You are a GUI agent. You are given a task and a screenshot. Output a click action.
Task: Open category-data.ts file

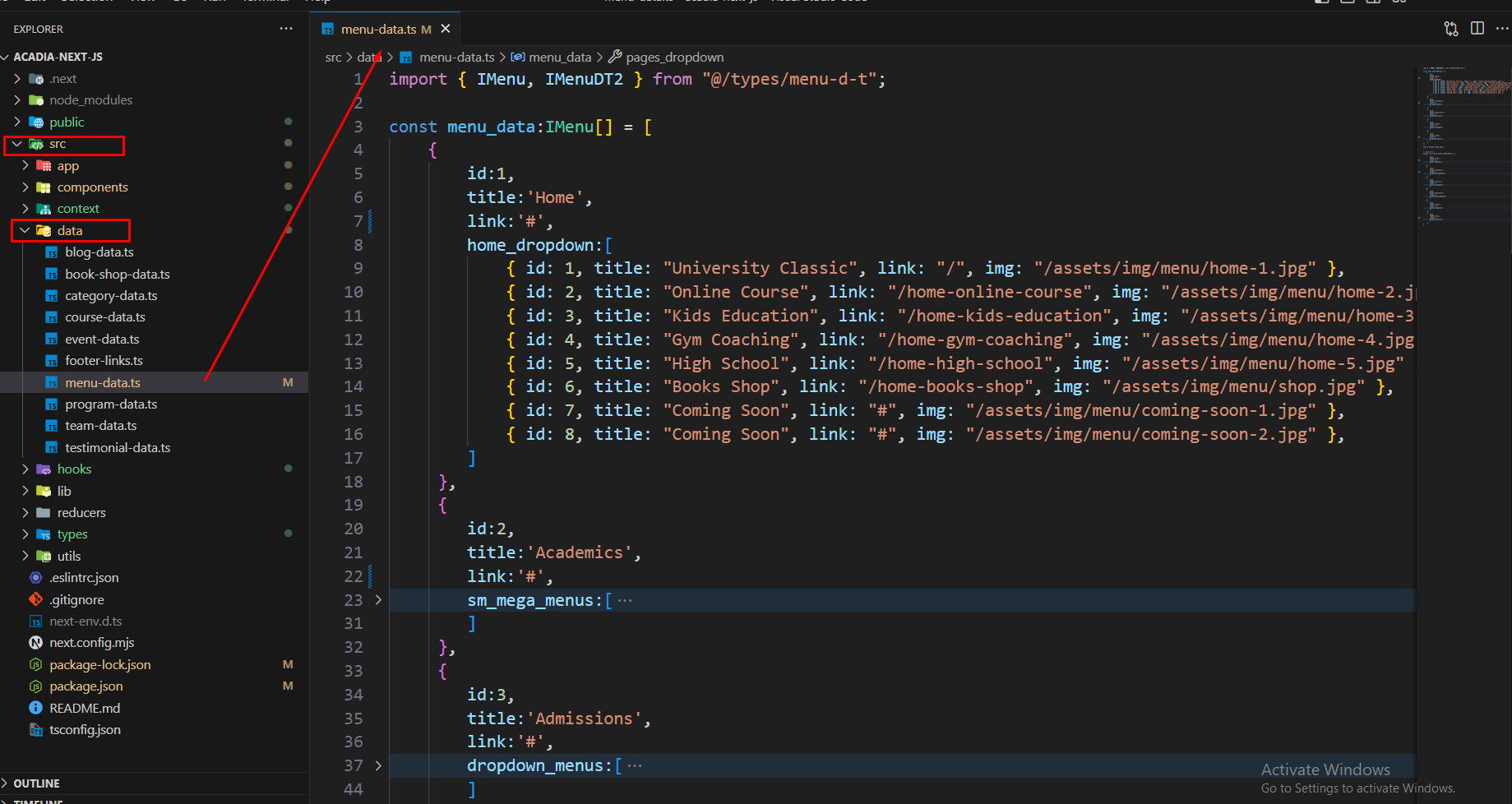pyautogui.click(x=111, y=296)
